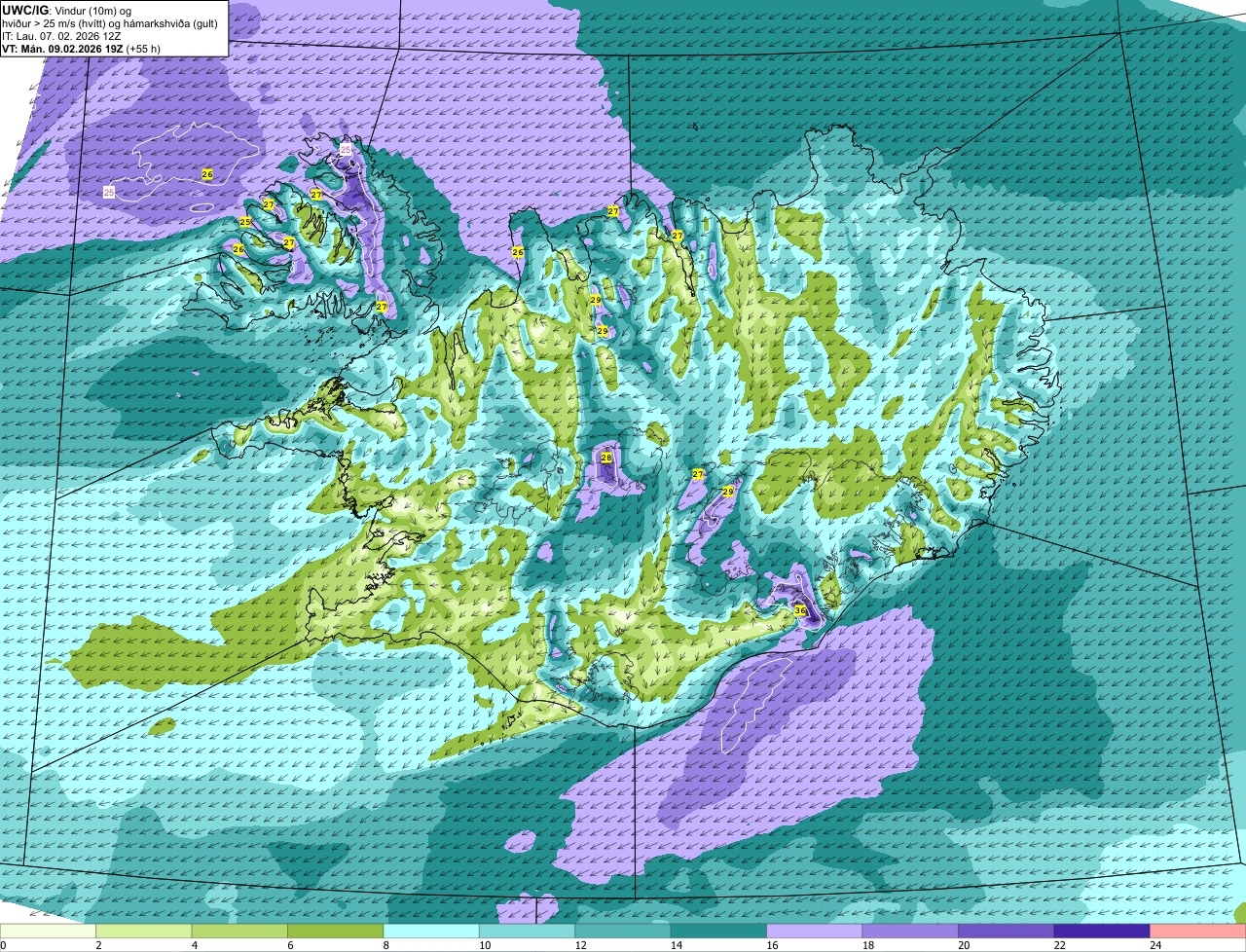Click the legend scale value 6

coord(289,944)
